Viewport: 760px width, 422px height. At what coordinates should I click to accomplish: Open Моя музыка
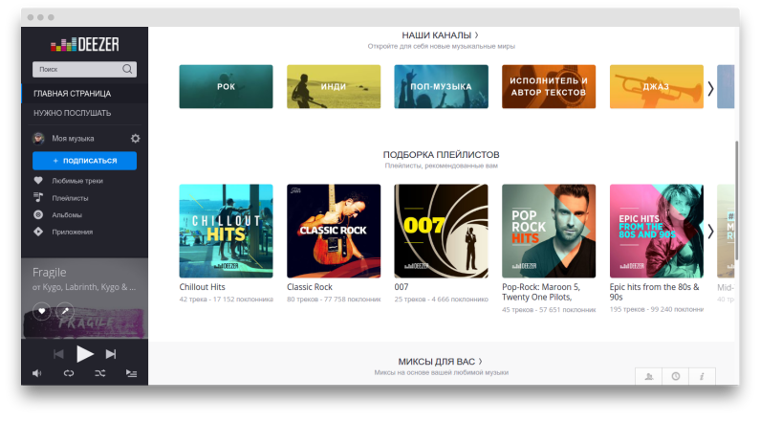coord(73,139)
